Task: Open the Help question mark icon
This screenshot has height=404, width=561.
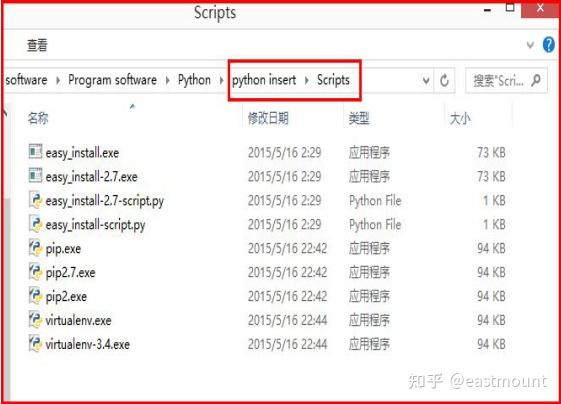Action: (x=548, y=45)
